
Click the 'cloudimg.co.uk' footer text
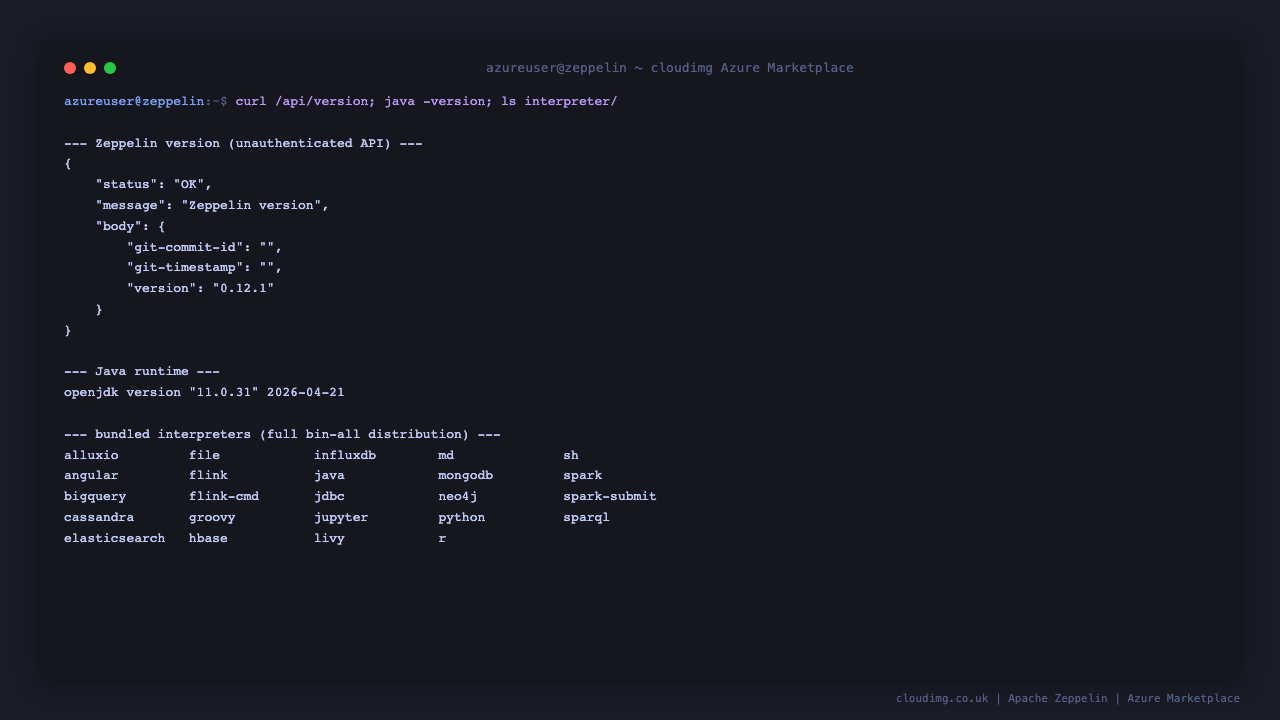tap(942, 698)
